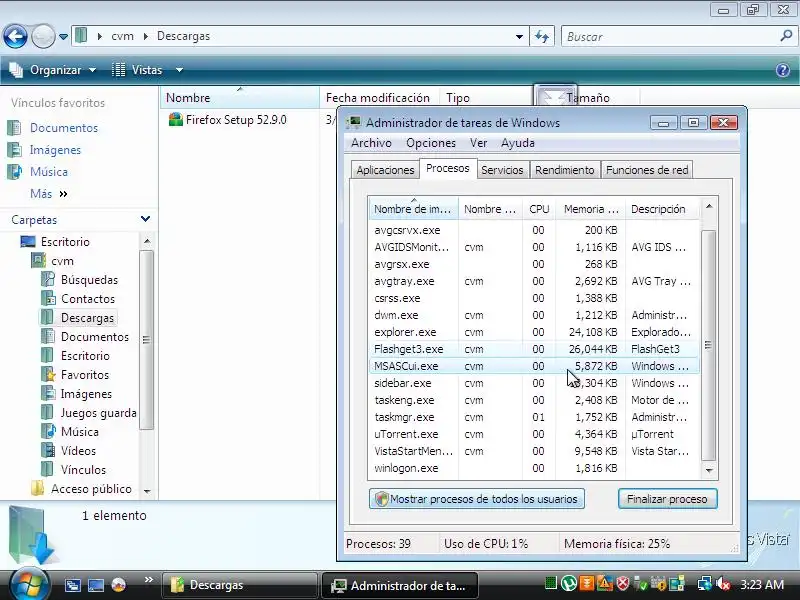This screenshot has width=800, height=600.
Task: Click the Help question mark icon
Action: [783, 70]
